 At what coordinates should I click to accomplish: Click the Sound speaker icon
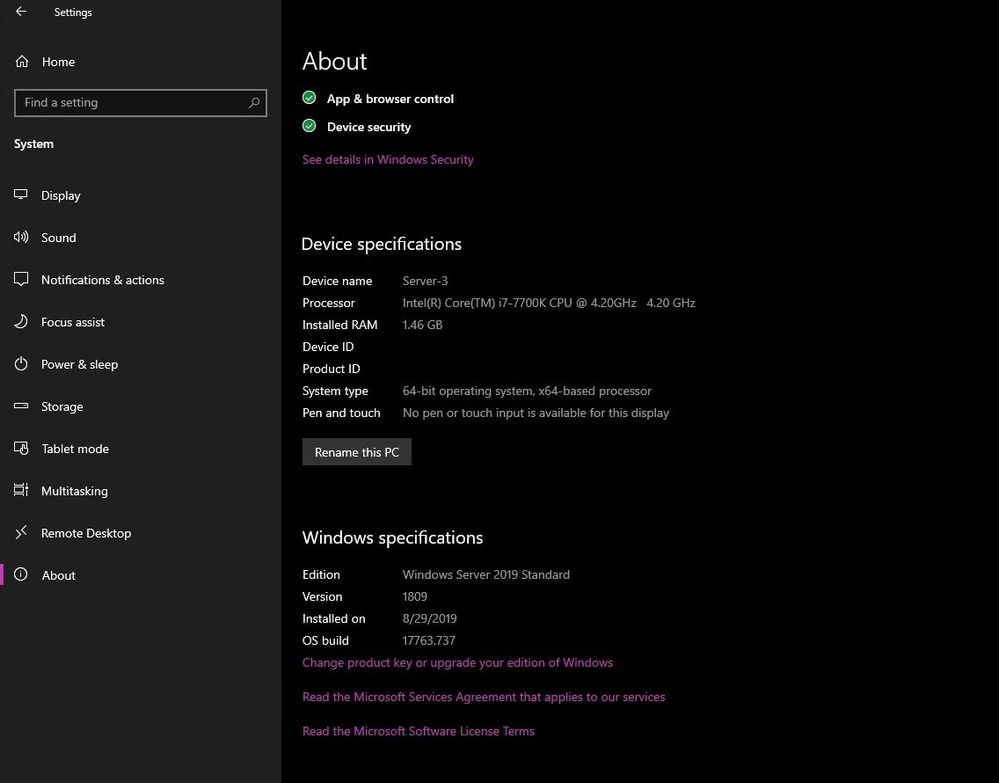click(21, 238)
